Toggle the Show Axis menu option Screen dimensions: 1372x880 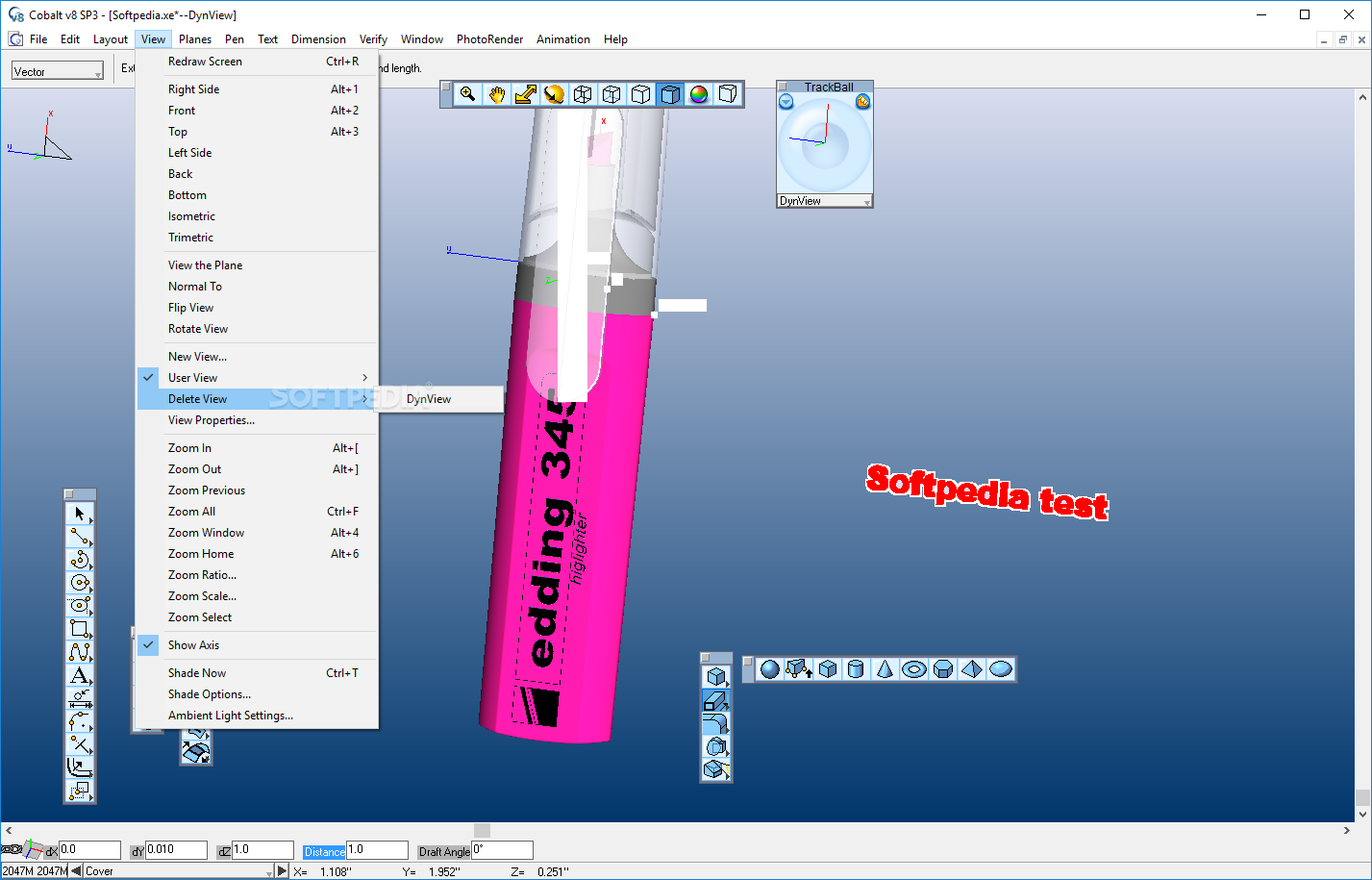point(258,645)
